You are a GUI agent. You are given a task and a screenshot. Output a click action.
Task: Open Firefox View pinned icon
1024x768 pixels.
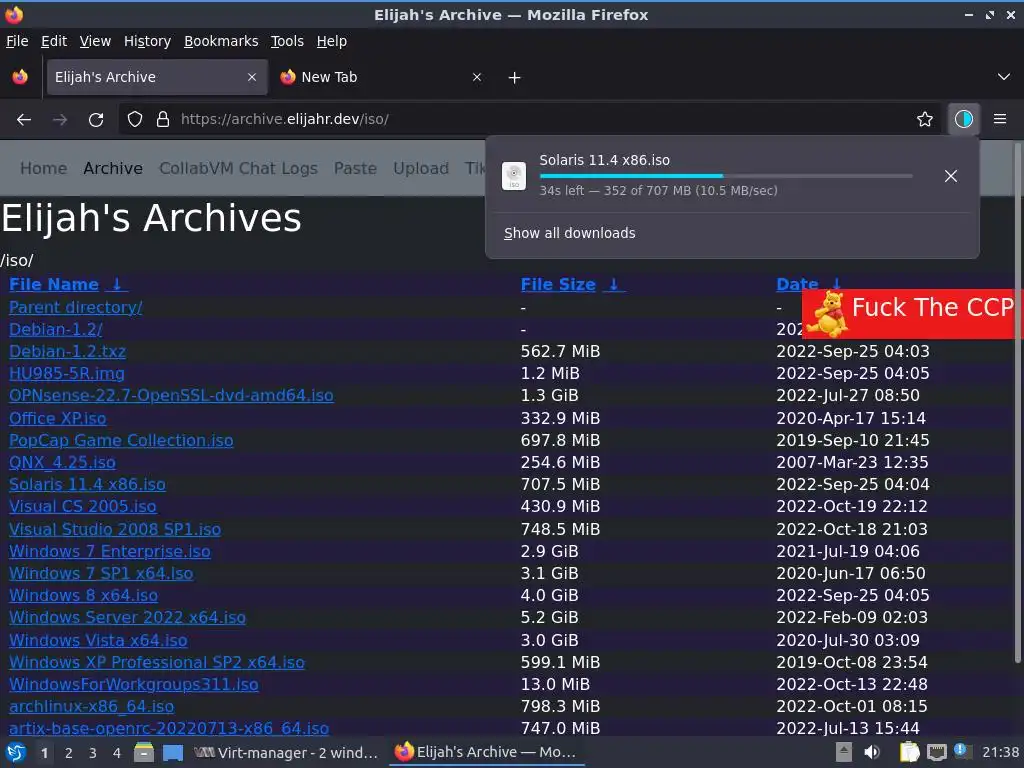tap(20, 77)
